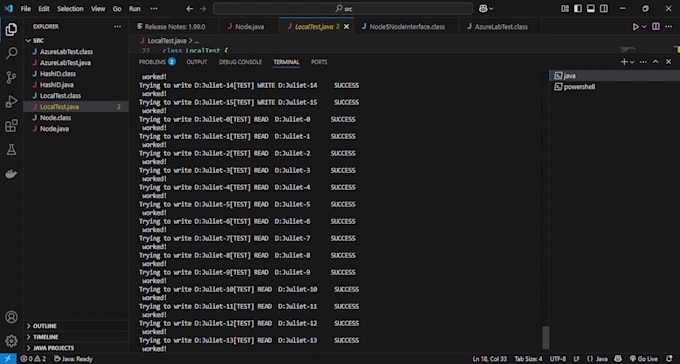Open the Customize Layout icon
The height and width of the screenshot is (364, 680).
(x=565, y=9)
